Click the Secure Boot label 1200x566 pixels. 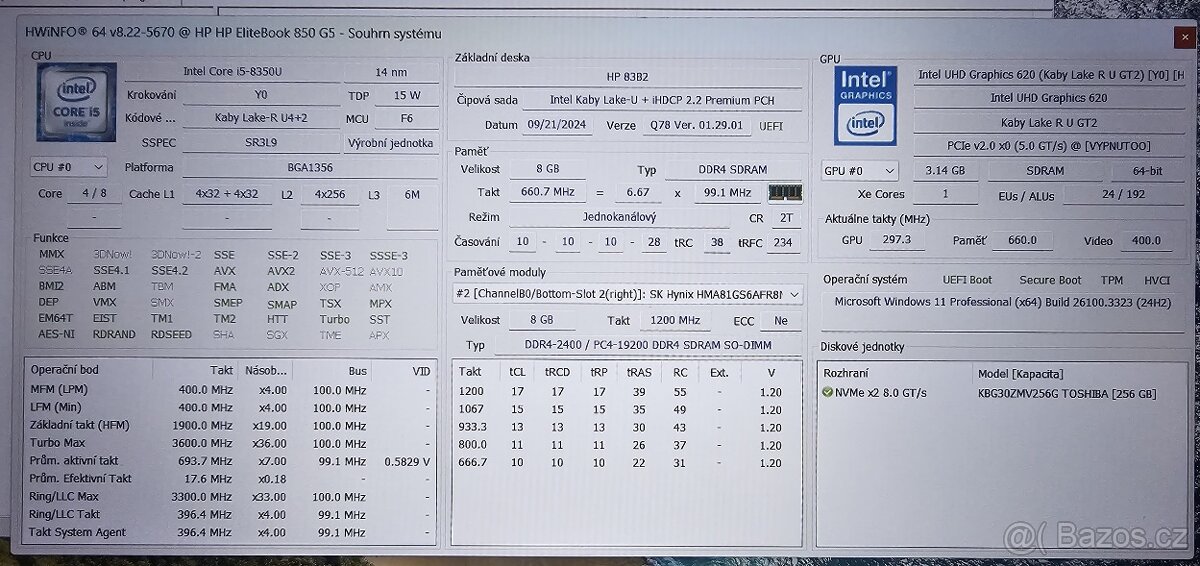click(x=1050, y=280)
